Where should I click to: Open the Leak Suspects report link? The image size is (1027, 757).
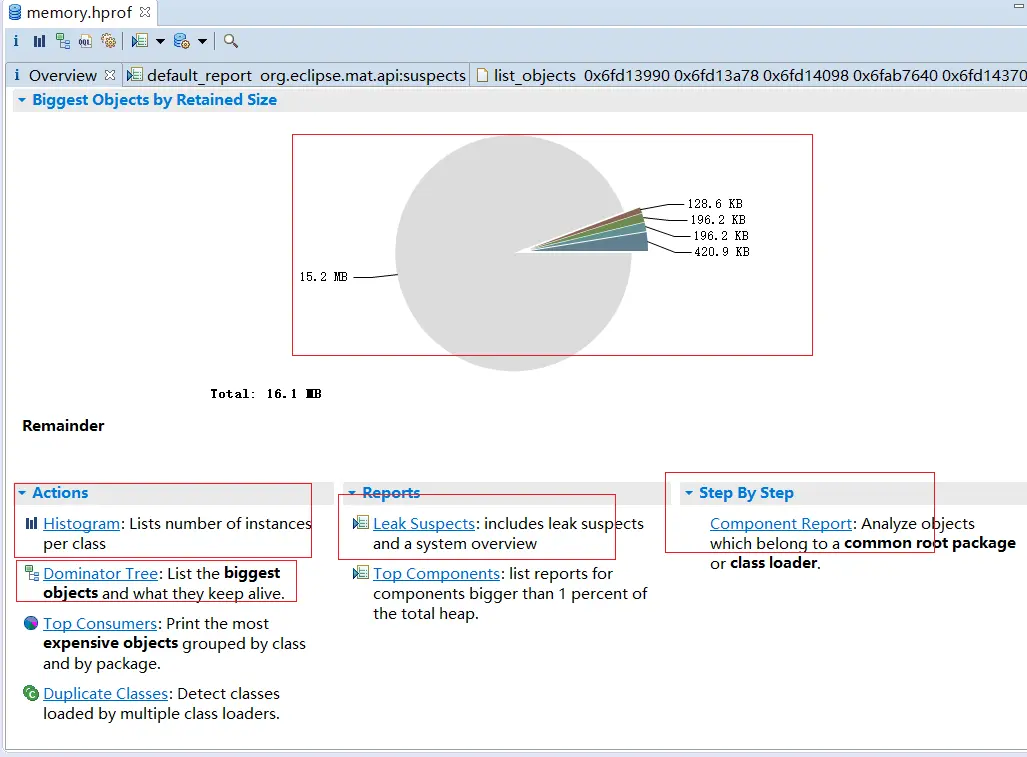point(424,524)
